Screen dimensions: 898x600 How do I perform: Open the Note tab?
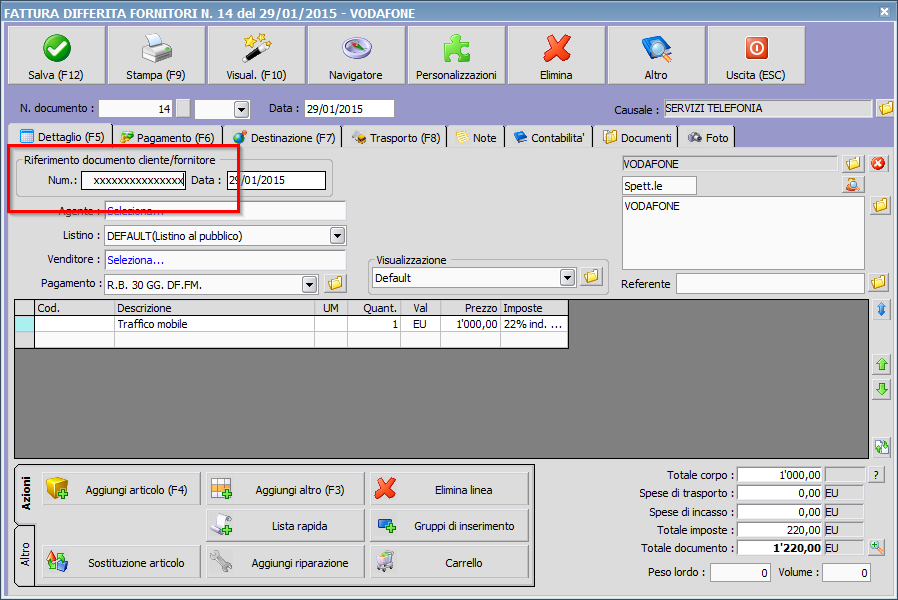coord(476,138)
